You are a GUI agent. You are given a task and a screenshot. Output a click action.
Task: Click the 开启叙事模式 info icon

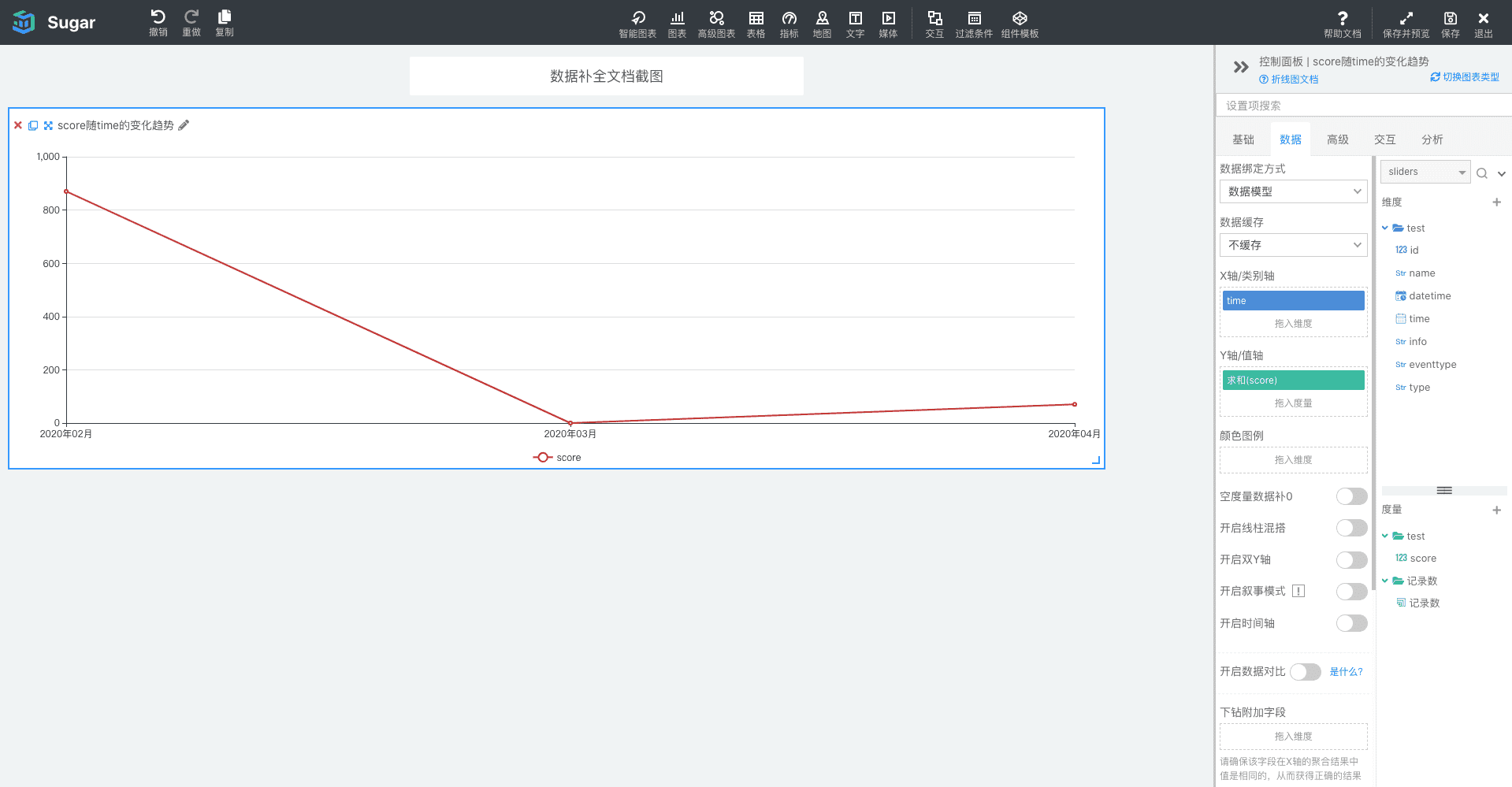tap(1298, 592)
